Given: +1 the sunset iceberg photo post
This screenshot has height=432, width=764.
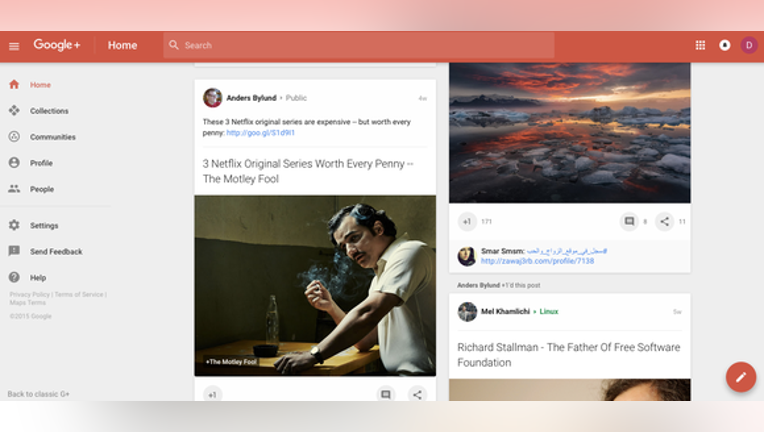Looking at the screenshot, I should tap(467, 222).
